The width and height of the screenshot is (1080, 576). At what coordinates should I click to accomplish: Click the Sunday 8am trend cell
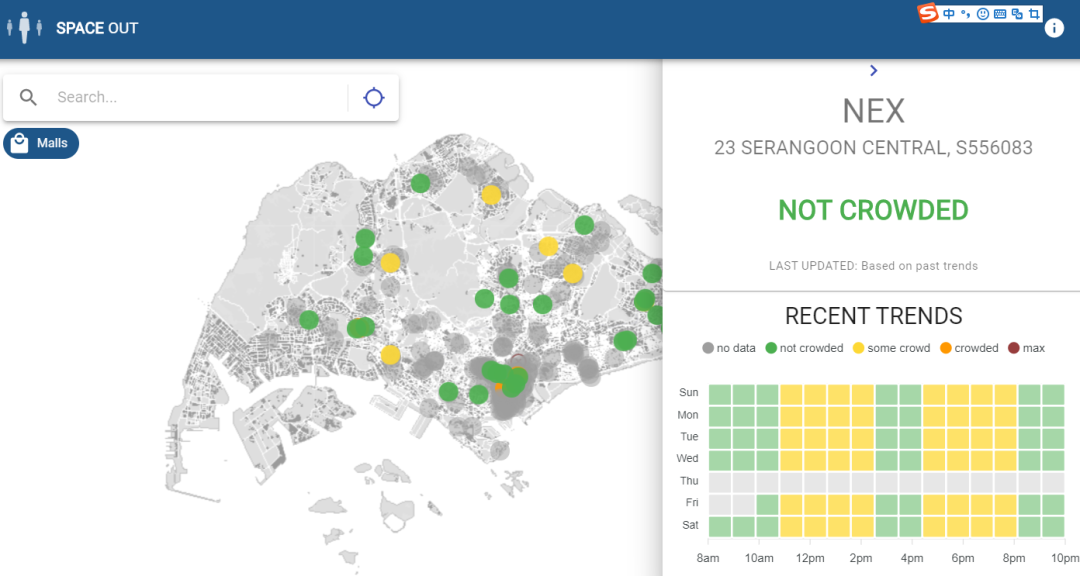pyautogui.click(x=720, y=393)
